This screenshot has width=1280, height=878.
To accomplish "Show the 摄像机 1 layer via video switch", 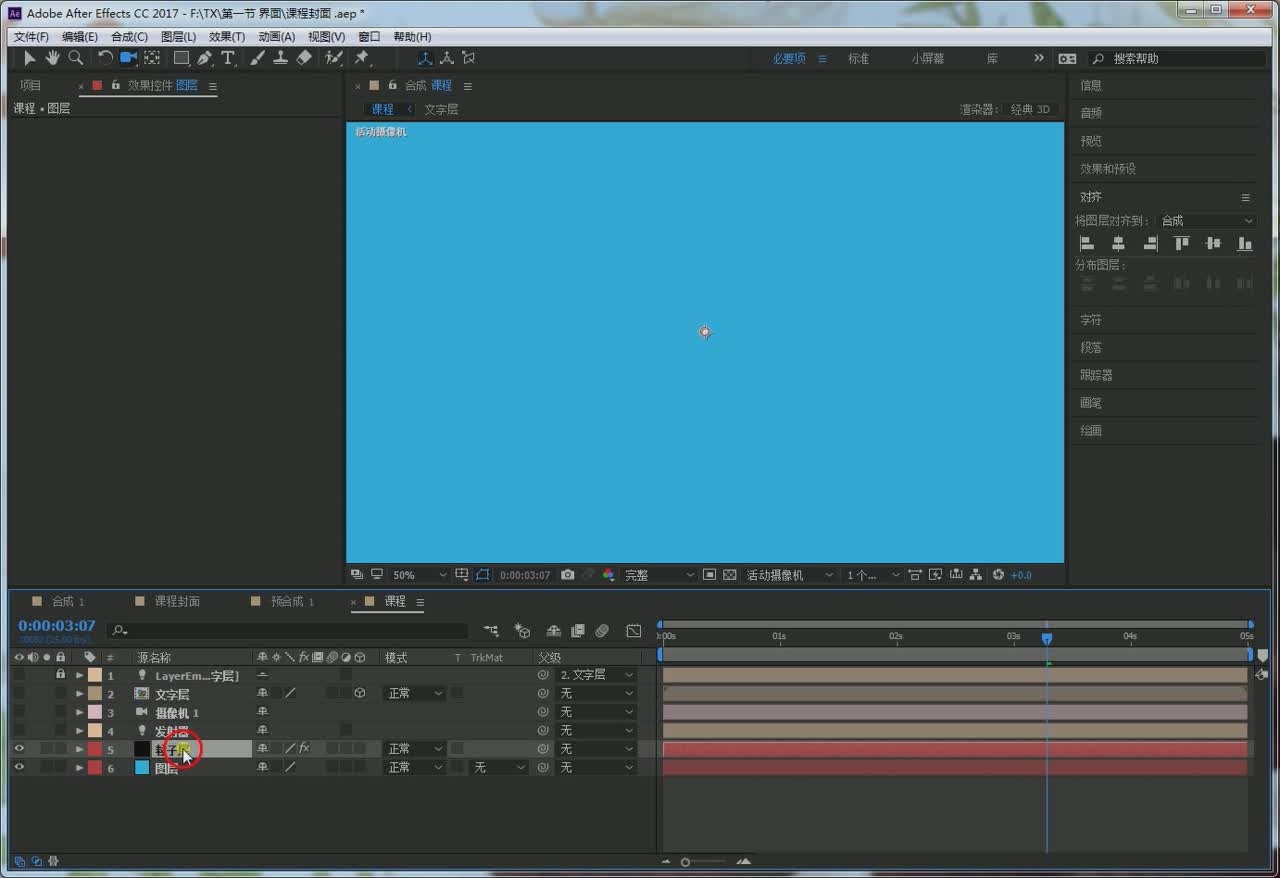I will point(19,712).
